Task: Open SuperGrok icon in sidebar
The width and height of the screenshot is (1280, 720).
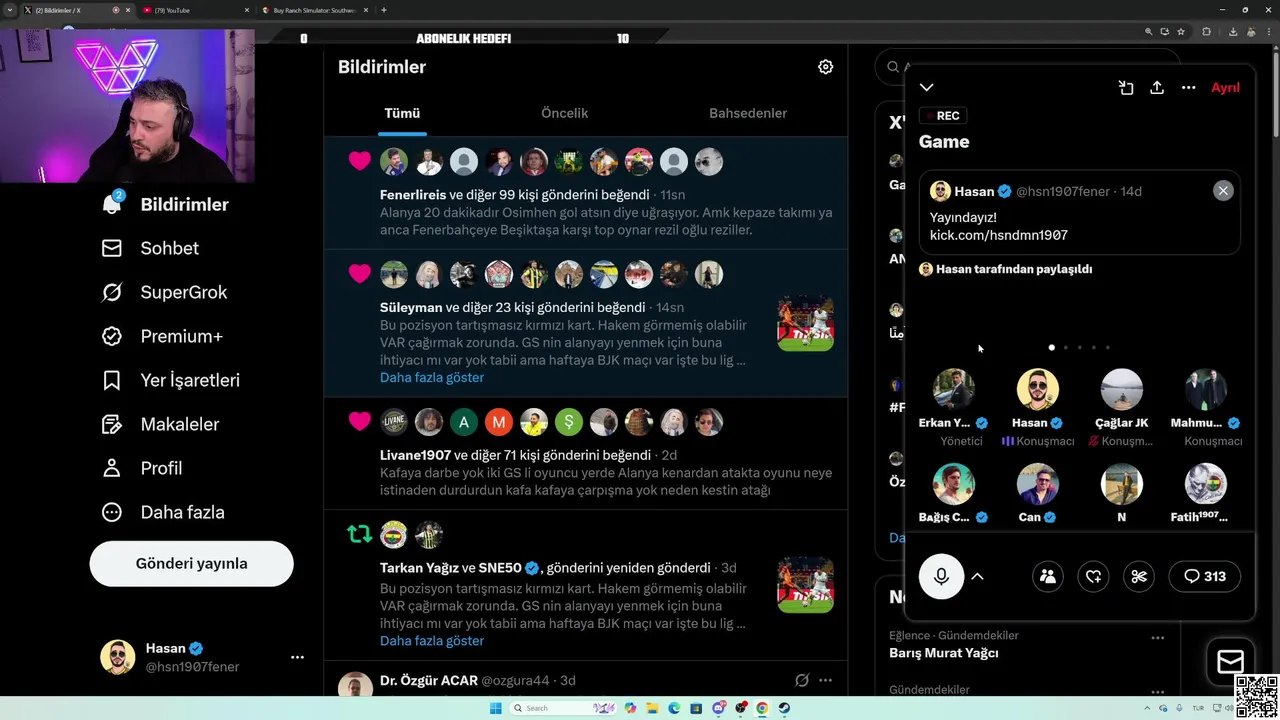Action: click(112, 292)
